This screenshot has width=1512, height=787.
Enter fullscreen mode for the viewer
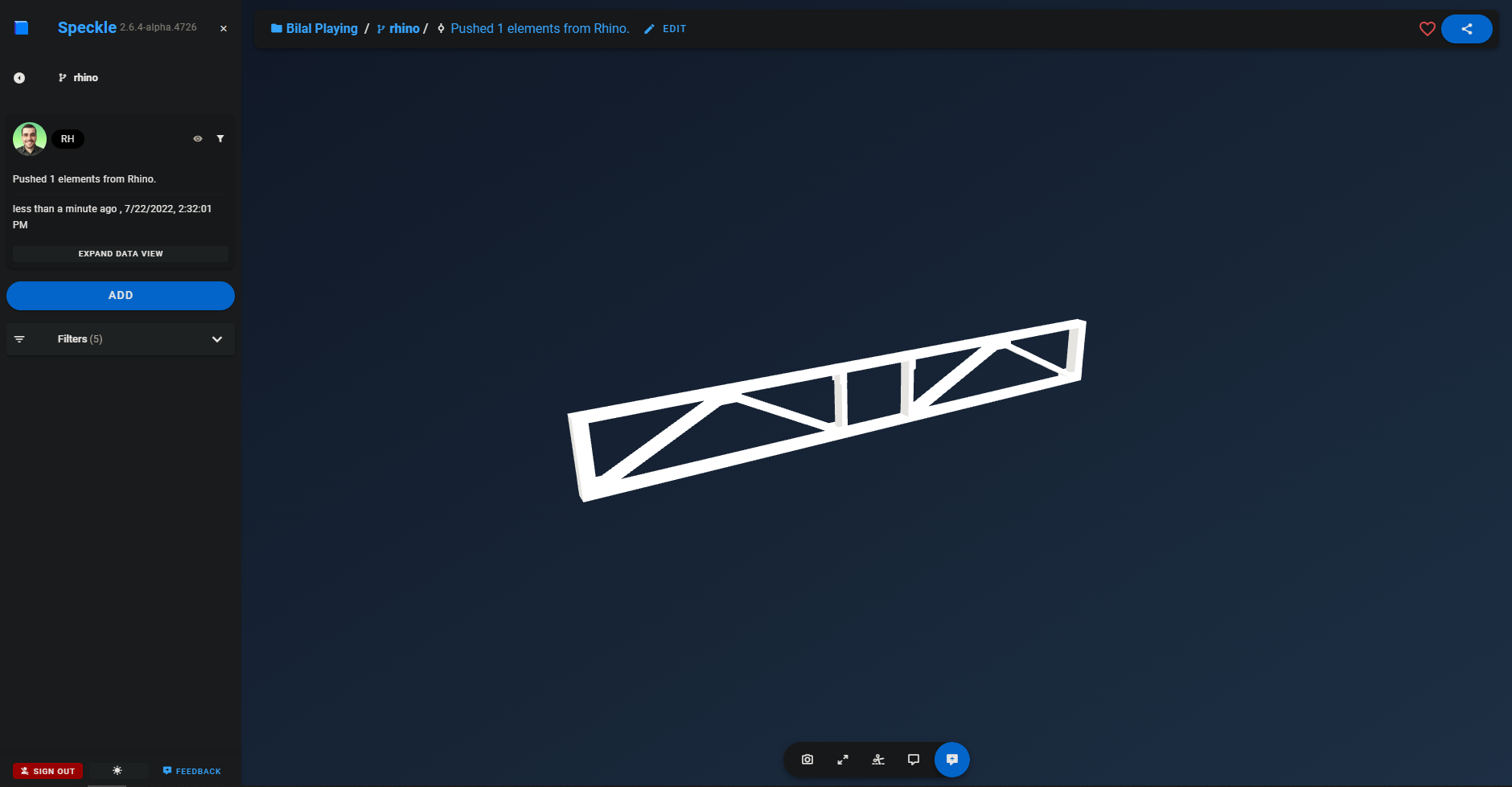tap(842, 759)
